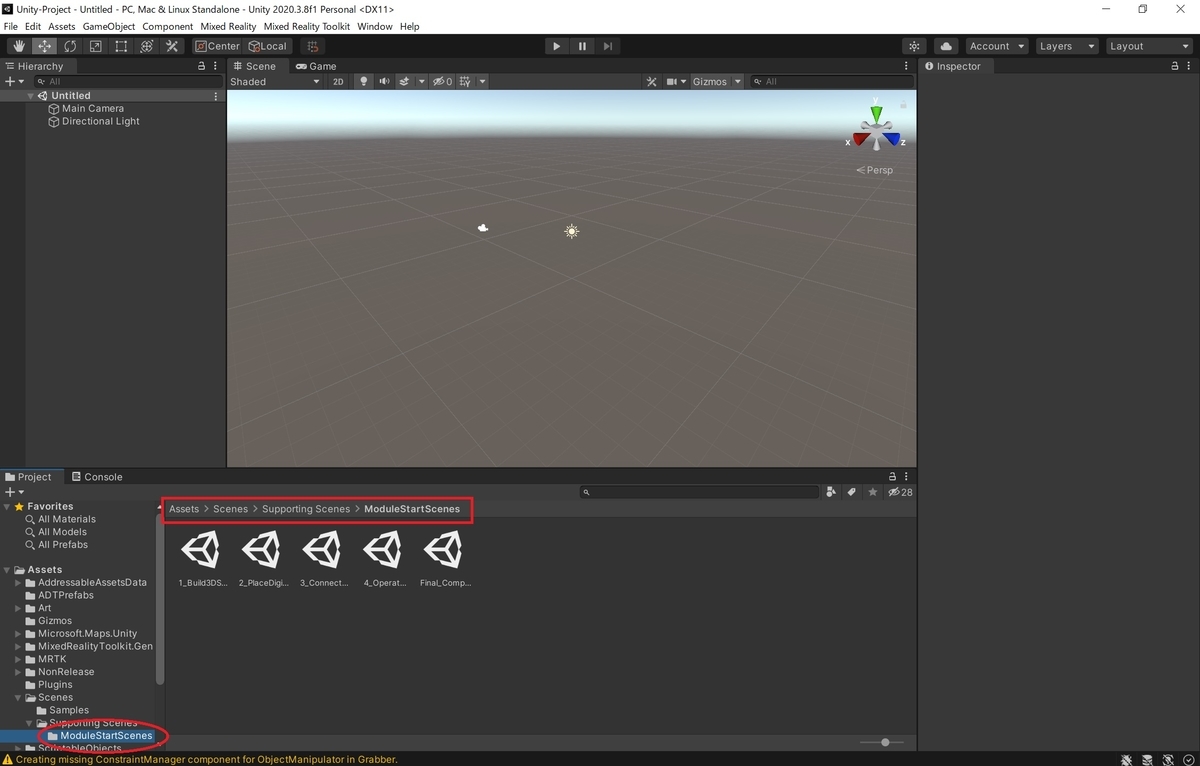Toggle scene grid visibility
Image resolution: width=1200 pixels, height=766 pixels.
pyautogui.click(x=465, y=82)
